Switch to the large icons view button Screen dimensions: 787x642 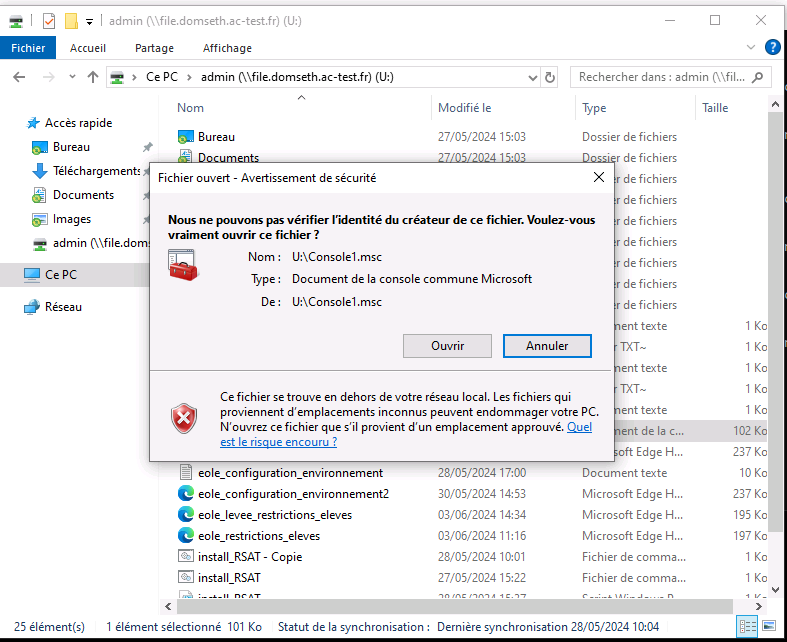coord(770,627)
